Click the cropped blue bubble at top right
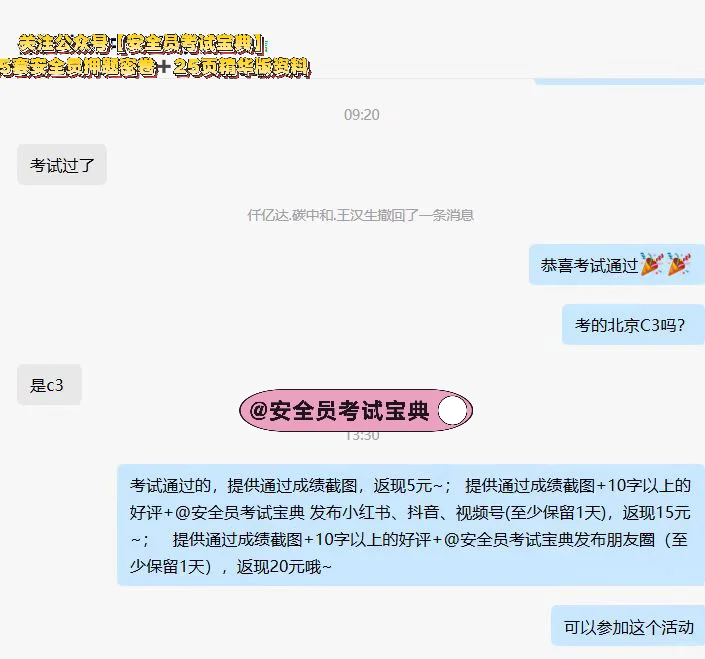This screenshot has width=705, height=659. point(619,81)
